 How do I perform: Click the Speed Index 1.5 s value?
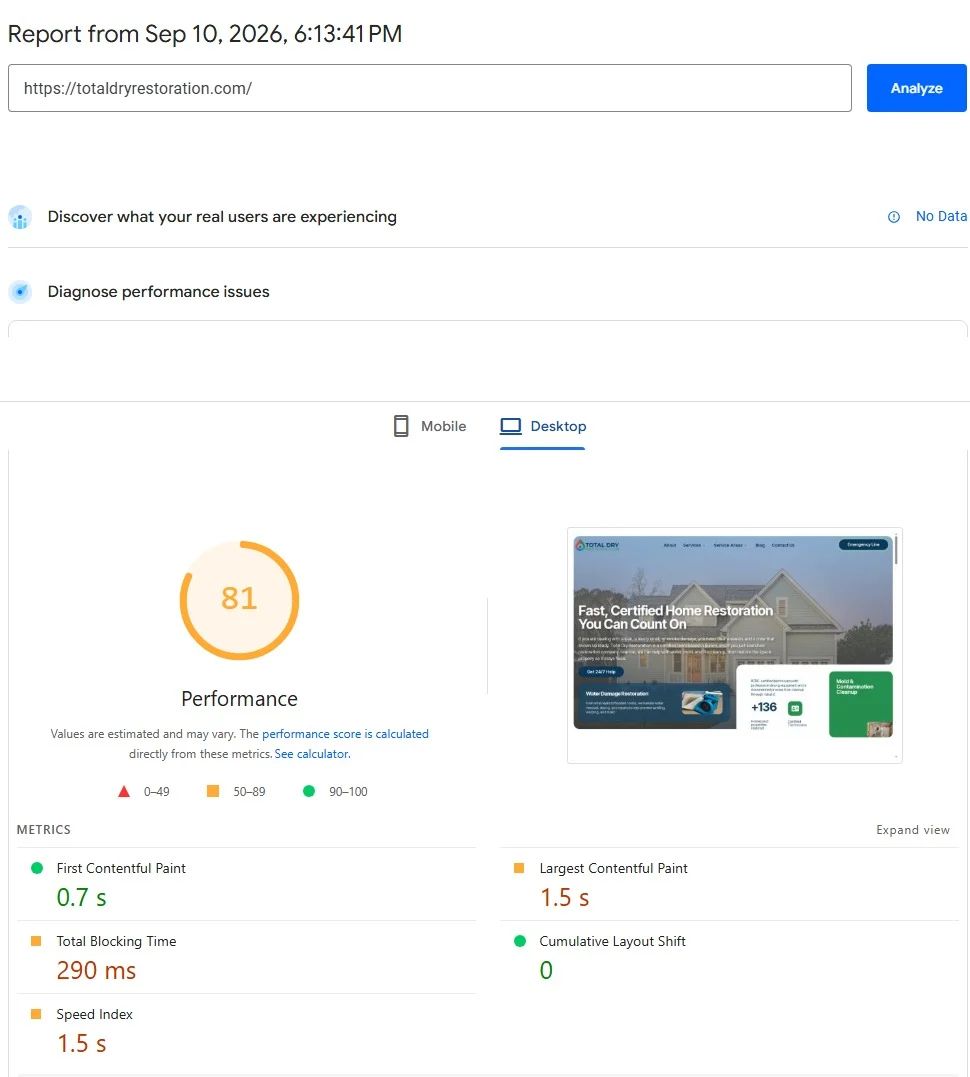[x=81, y=1043]
